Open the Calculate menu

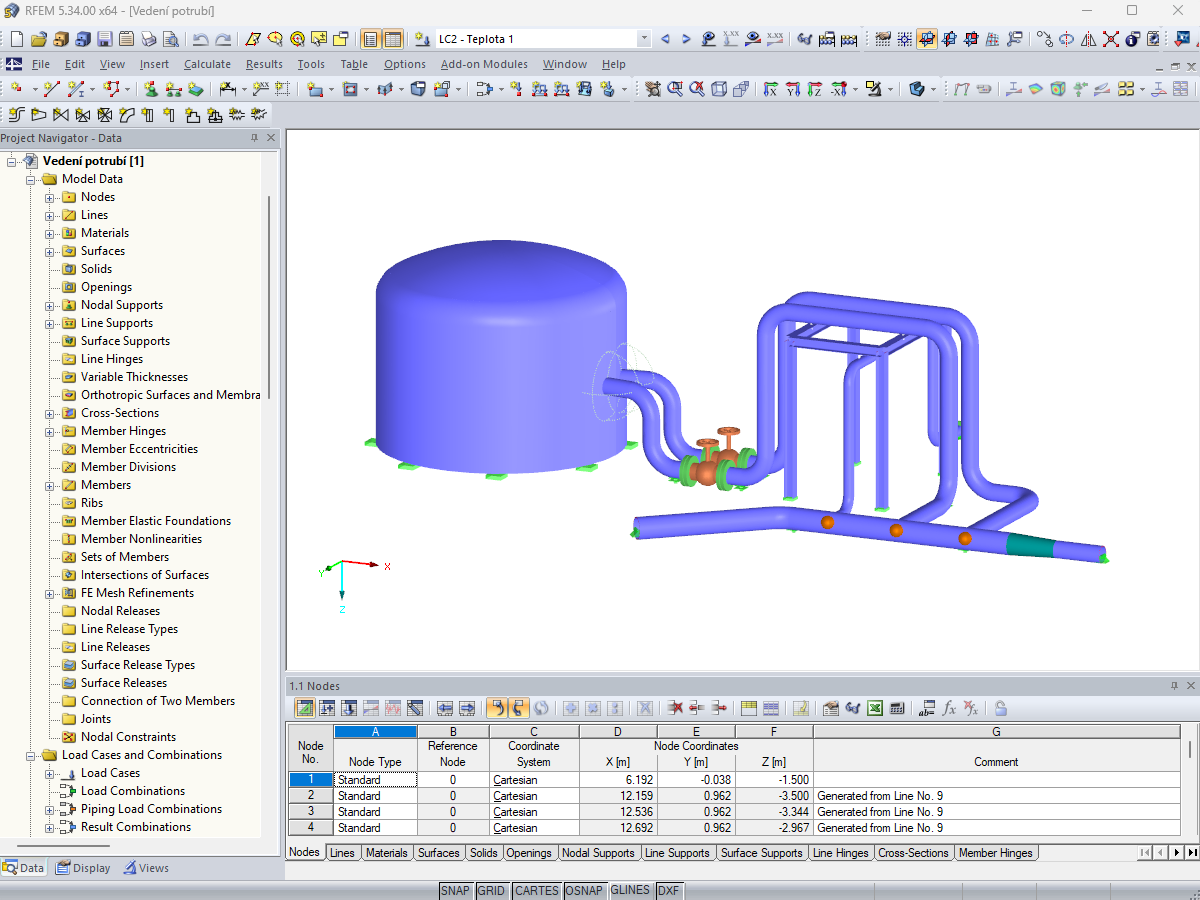[x=207, y=63]
